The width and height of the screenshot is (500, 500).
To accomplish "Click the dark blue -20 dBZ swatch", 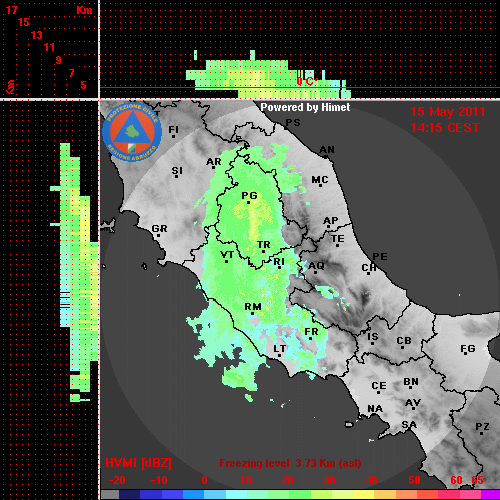I will pos(129,494).
